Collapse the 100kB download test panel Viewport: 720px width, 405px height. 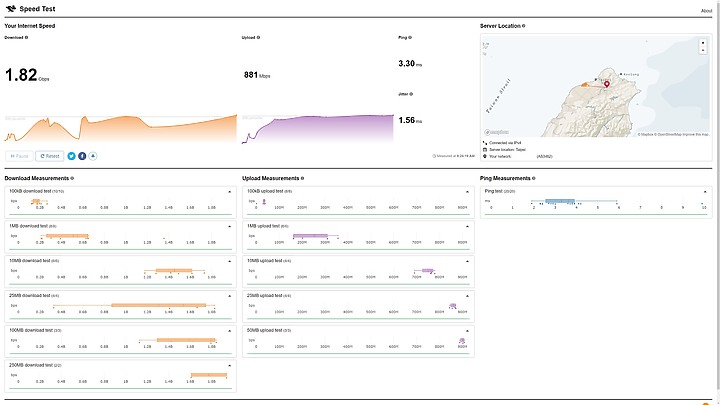[x=230, y=191]
